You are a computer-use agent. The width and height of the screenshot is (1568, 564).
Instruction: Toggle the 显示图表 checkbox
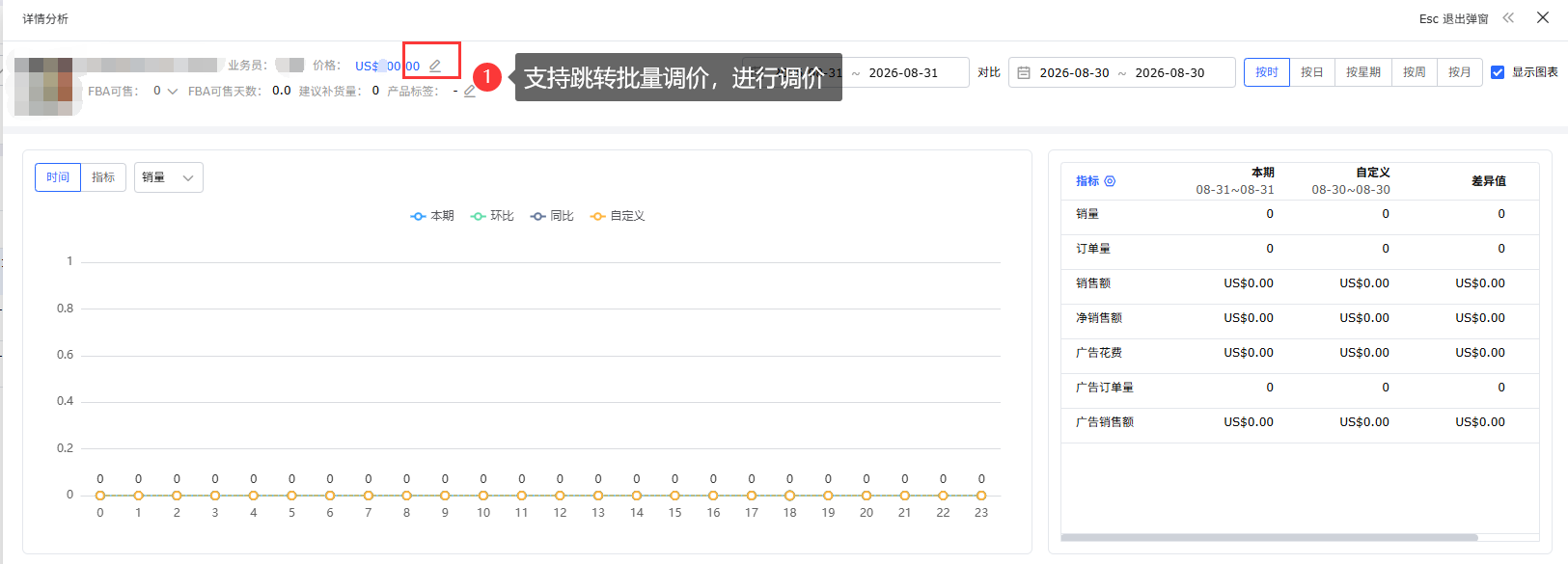pyautogui.click(x=1498, y=72)
